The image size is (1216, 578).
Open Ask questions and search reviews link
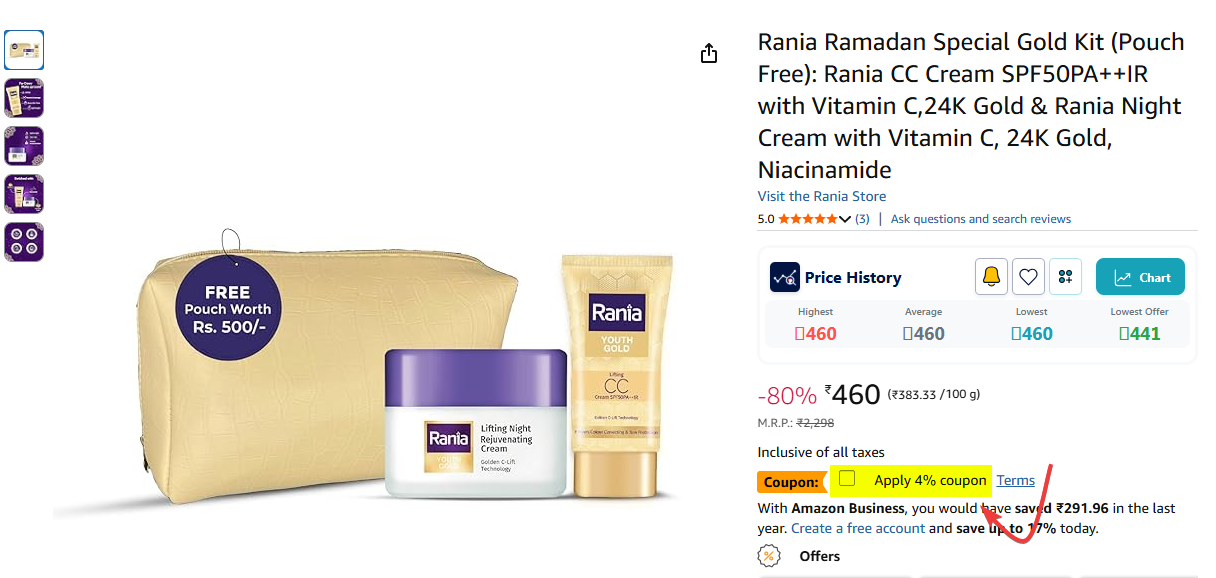coord(981,219)
